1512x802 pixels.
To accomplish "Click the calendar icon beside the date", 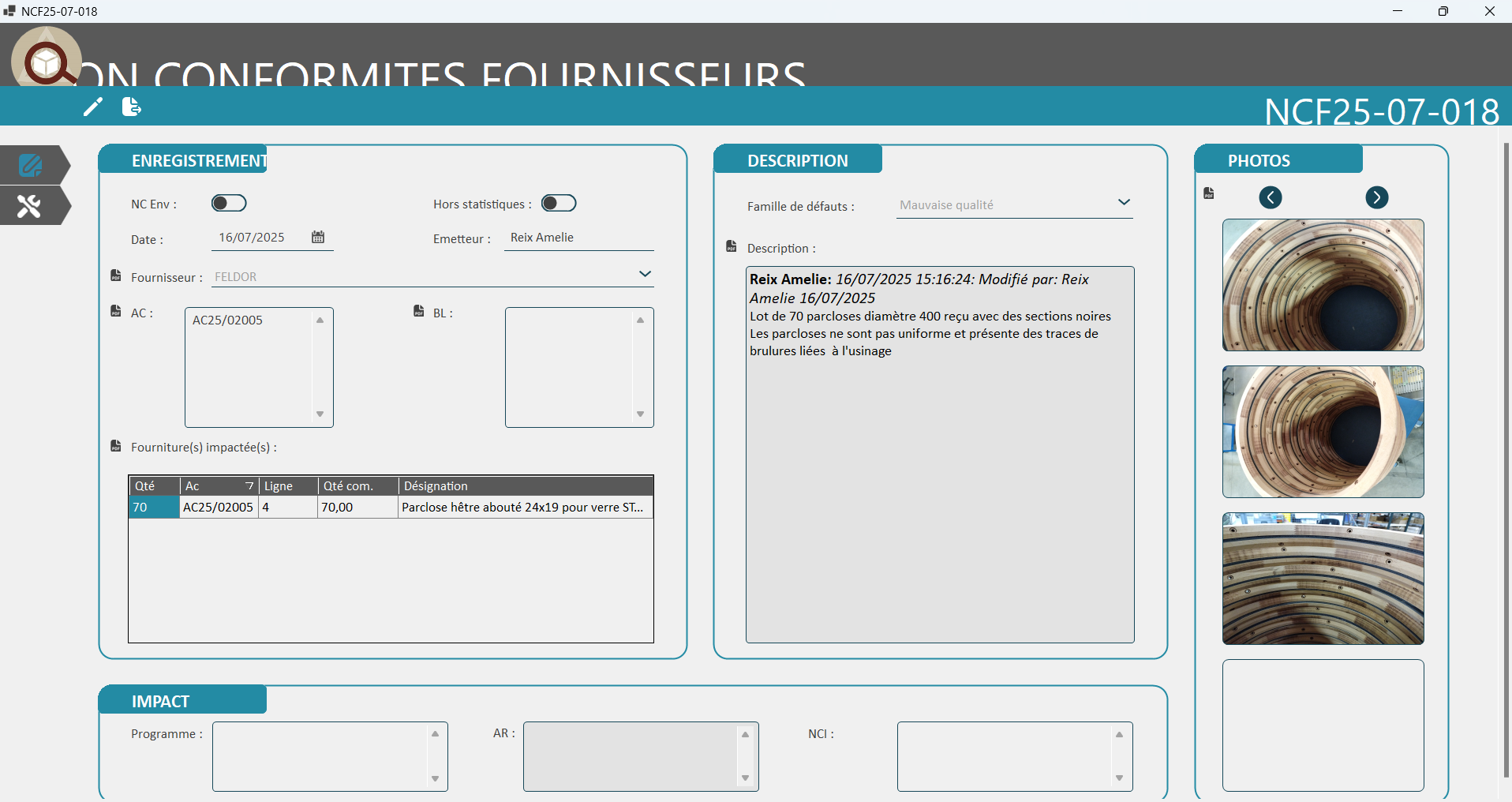I will coord(318,237).
